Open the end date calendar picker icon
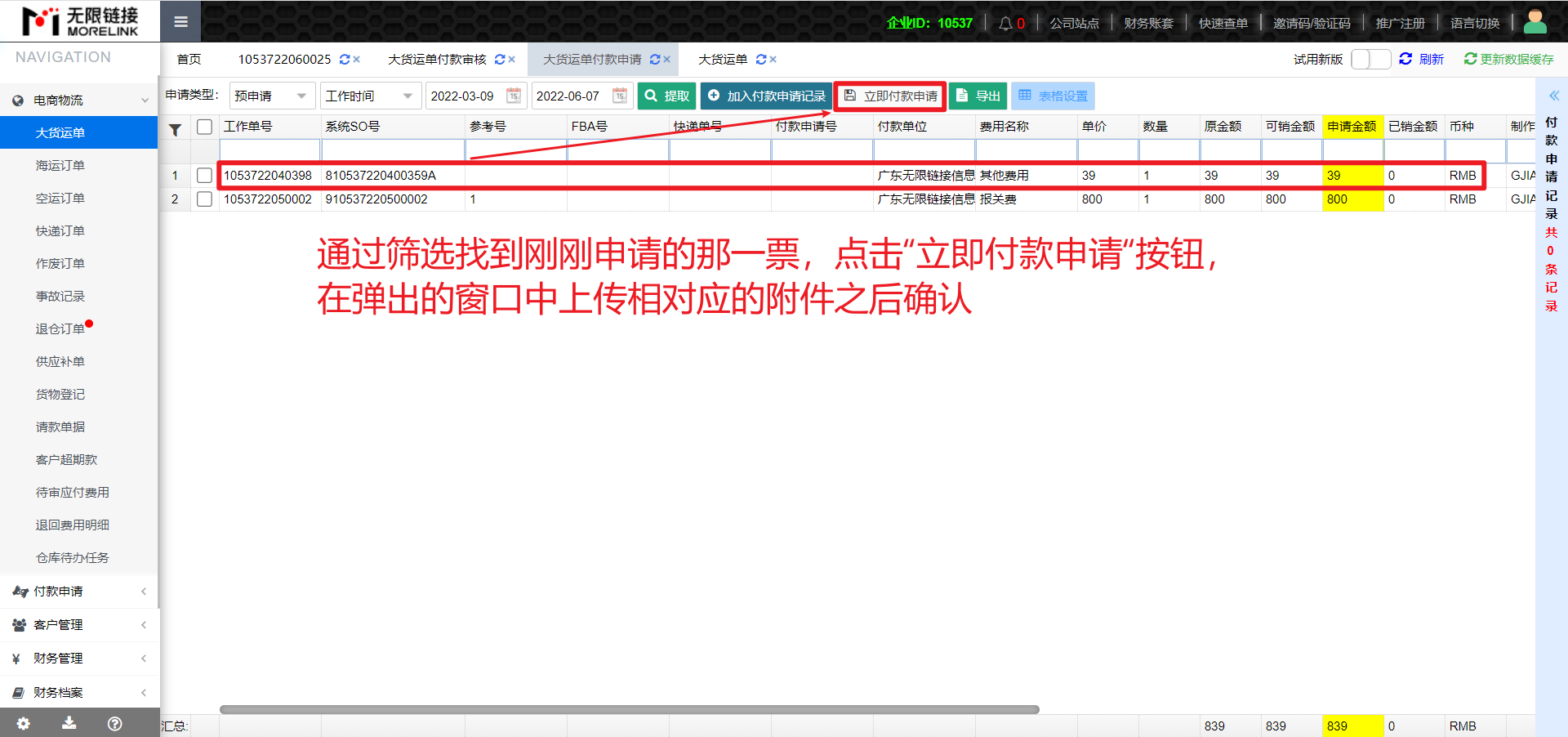Viewport: 1568px width, 737px height. click(x=620, y=96)
